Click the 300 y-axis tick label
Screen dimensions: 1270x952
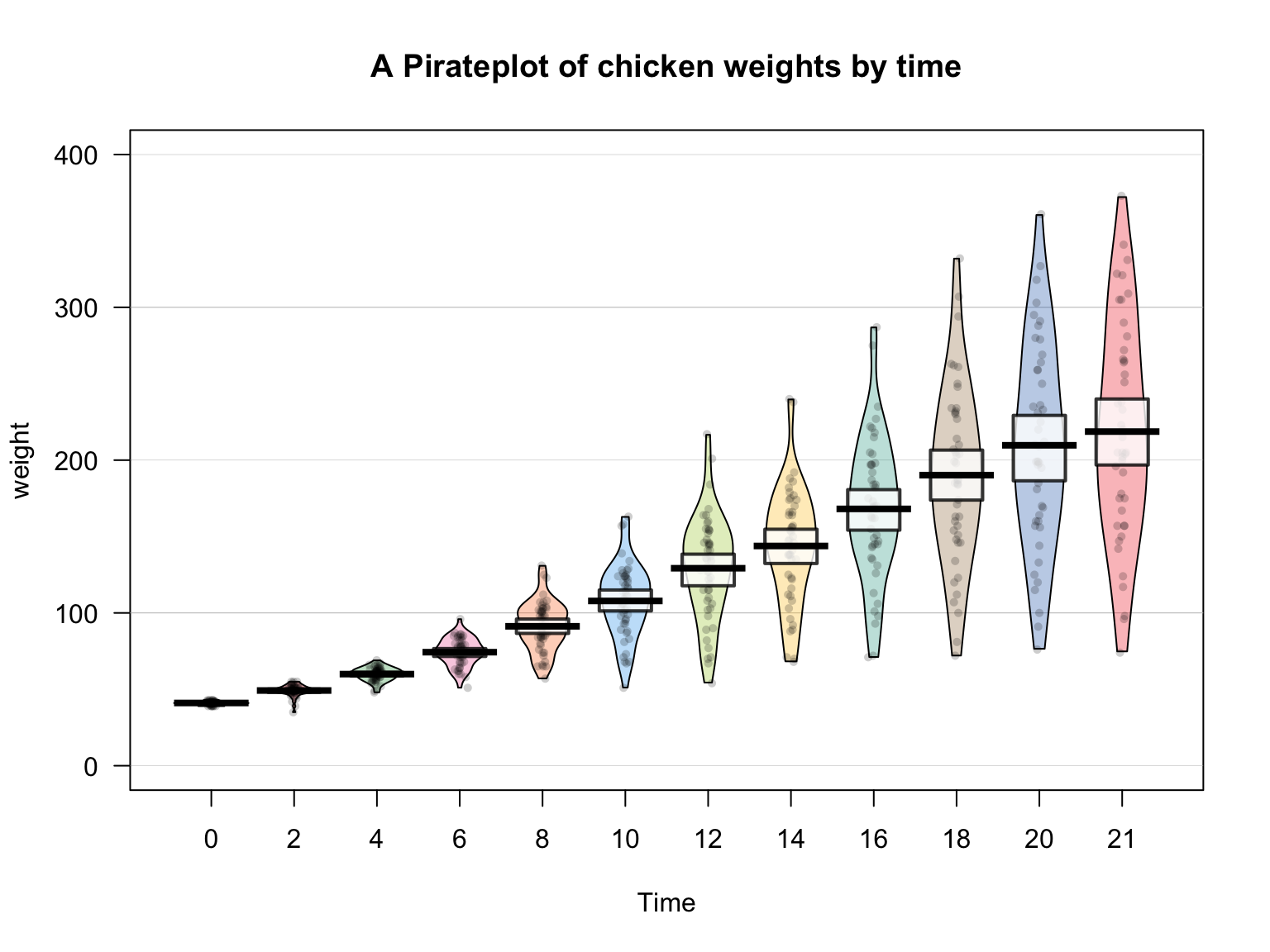(x=75, y=308)
